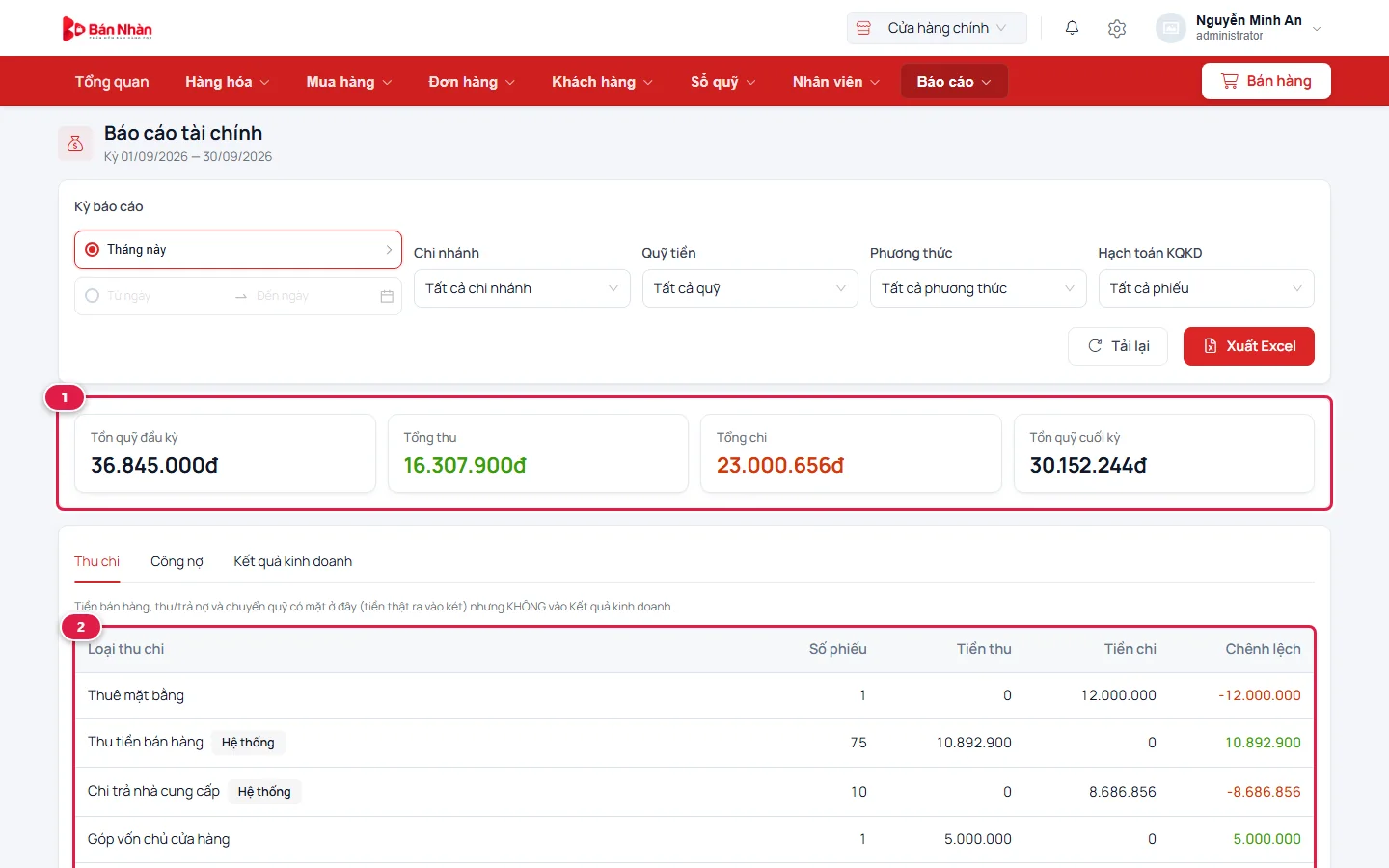Open the Khách hàng menu

tap(603, 82)
